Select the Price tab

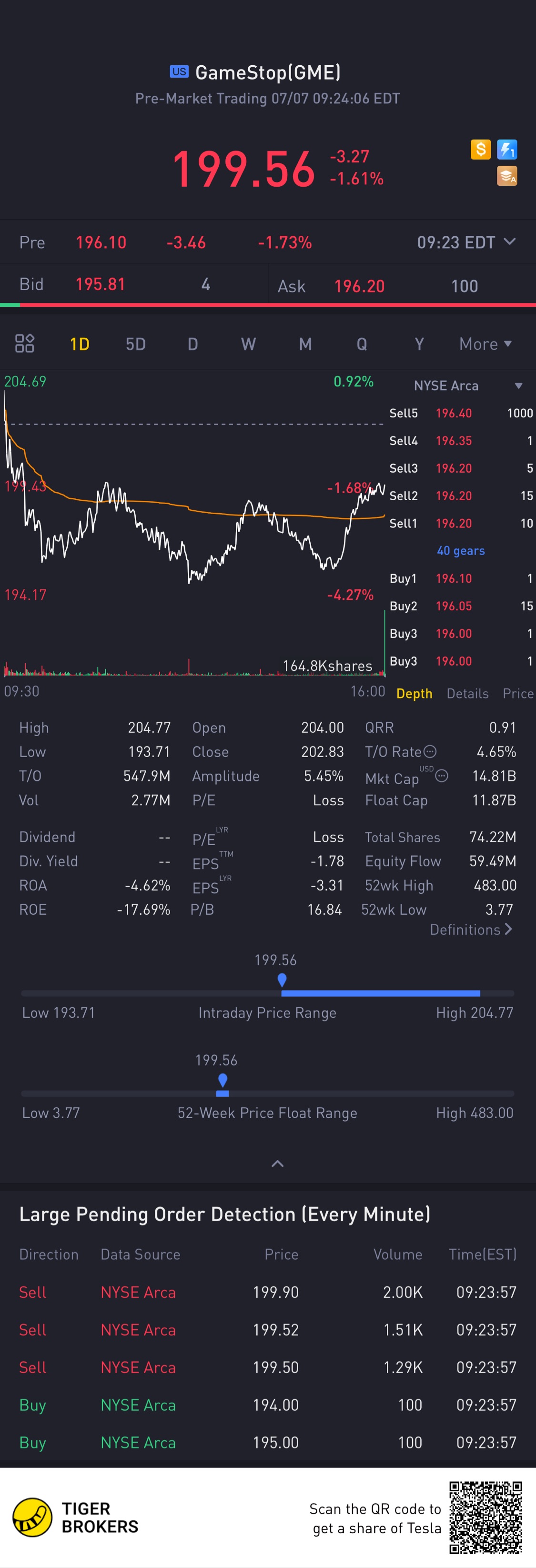pyautogui.click(x=518, y=693)
